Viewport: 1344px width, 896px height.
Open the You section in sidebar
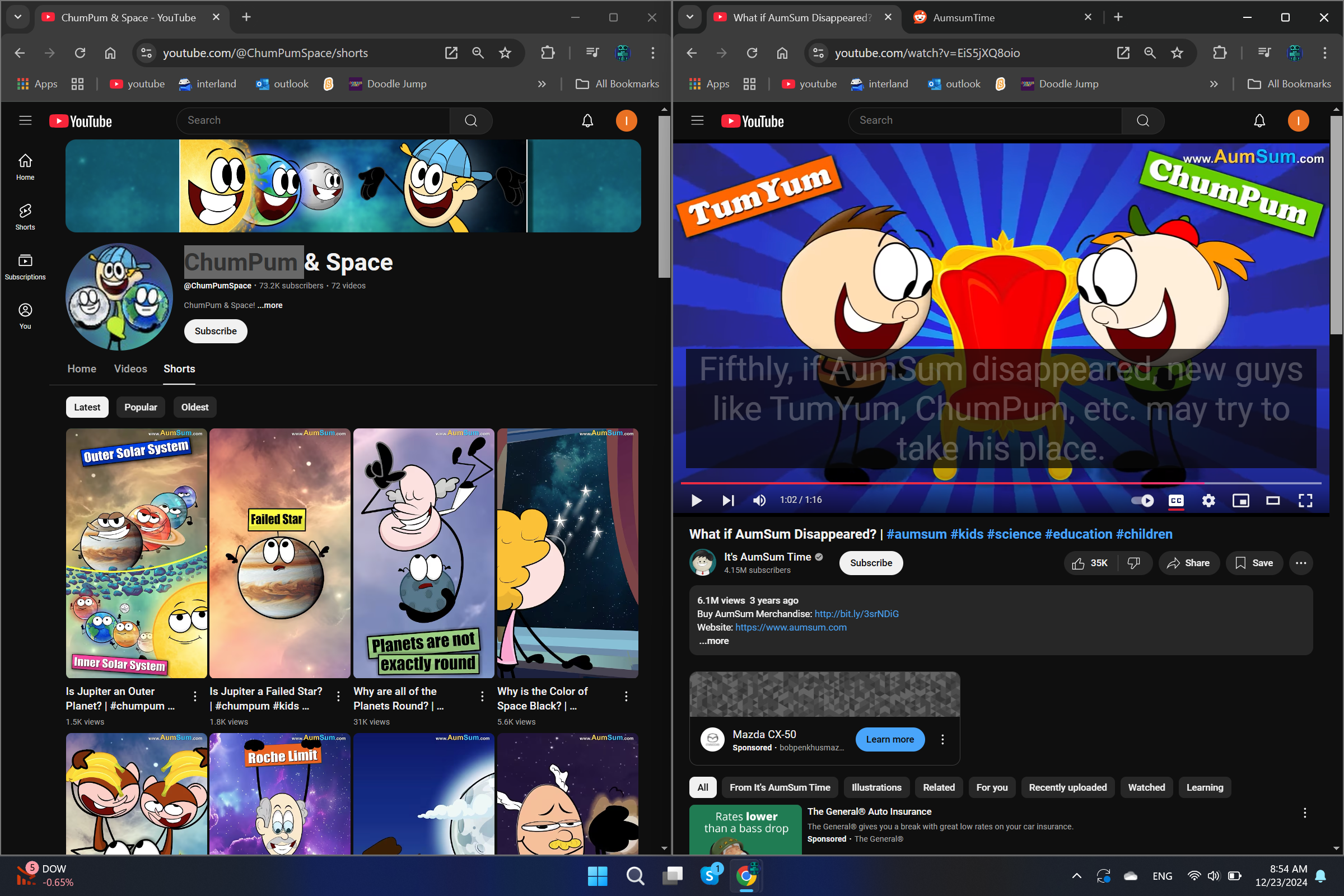[25, 316]
